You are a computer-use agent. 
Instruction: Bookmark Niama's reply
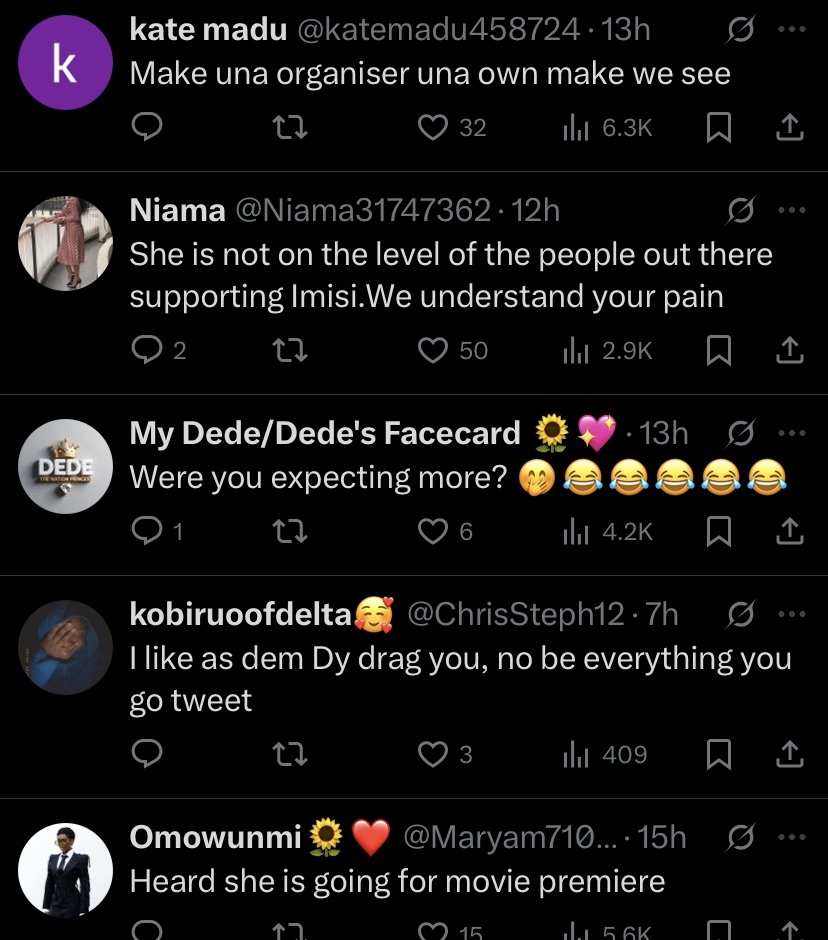(719, 350)
